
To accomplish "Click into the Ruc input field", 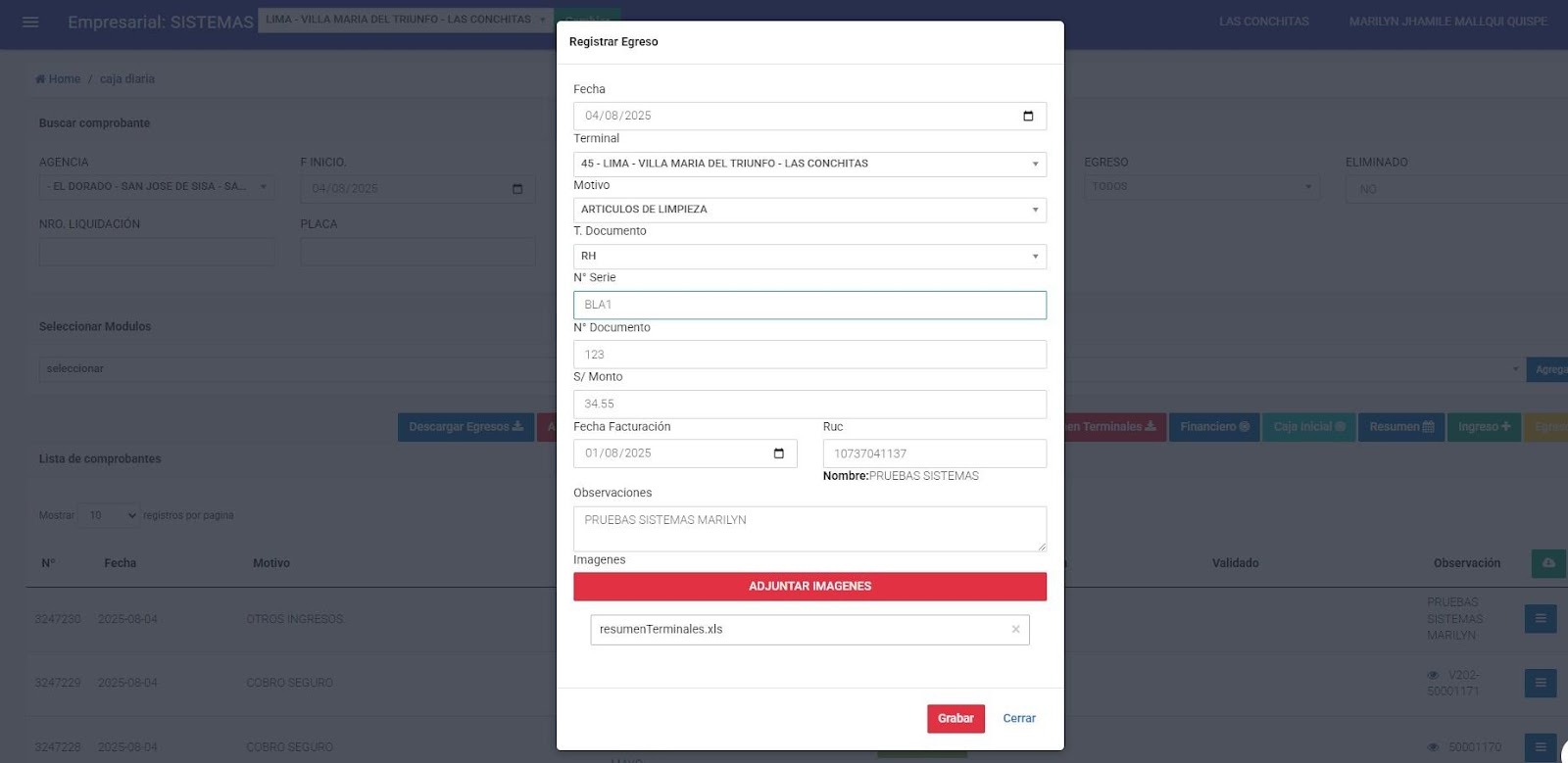I will [934, 453].
